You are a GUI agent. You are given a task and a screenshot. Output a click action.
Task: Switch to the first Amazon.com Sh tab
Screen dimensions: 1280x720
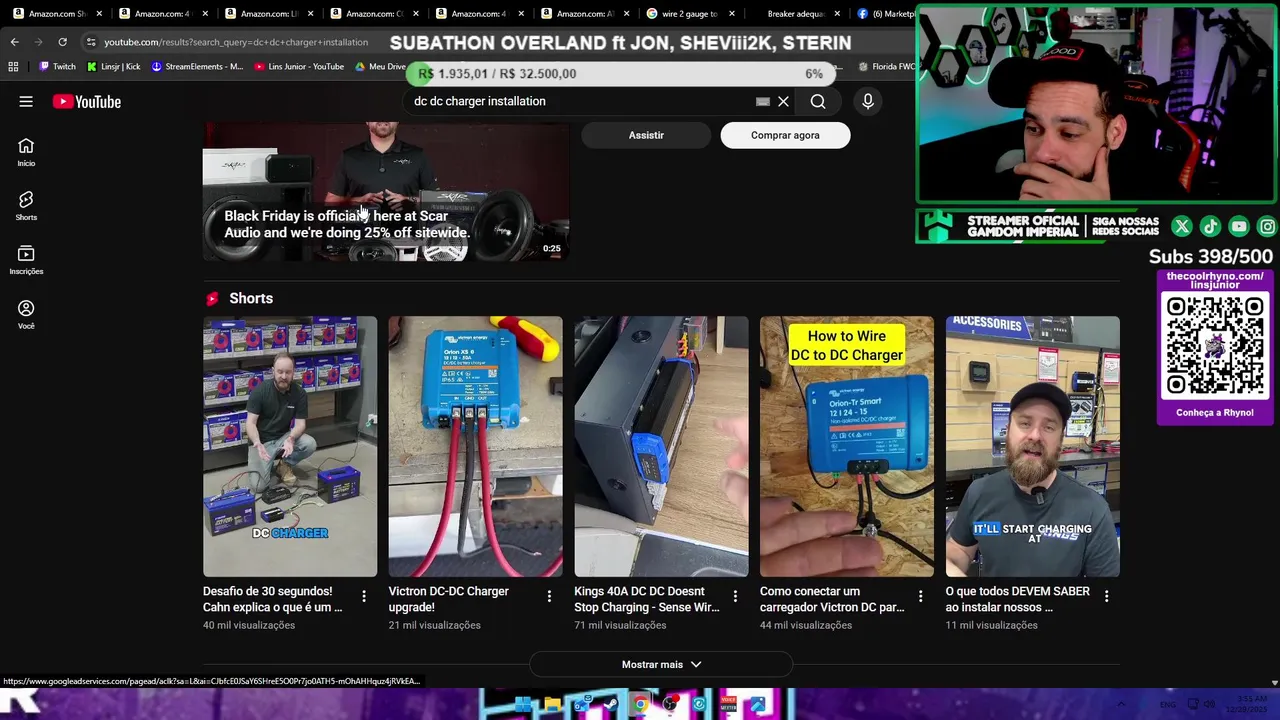56,14
